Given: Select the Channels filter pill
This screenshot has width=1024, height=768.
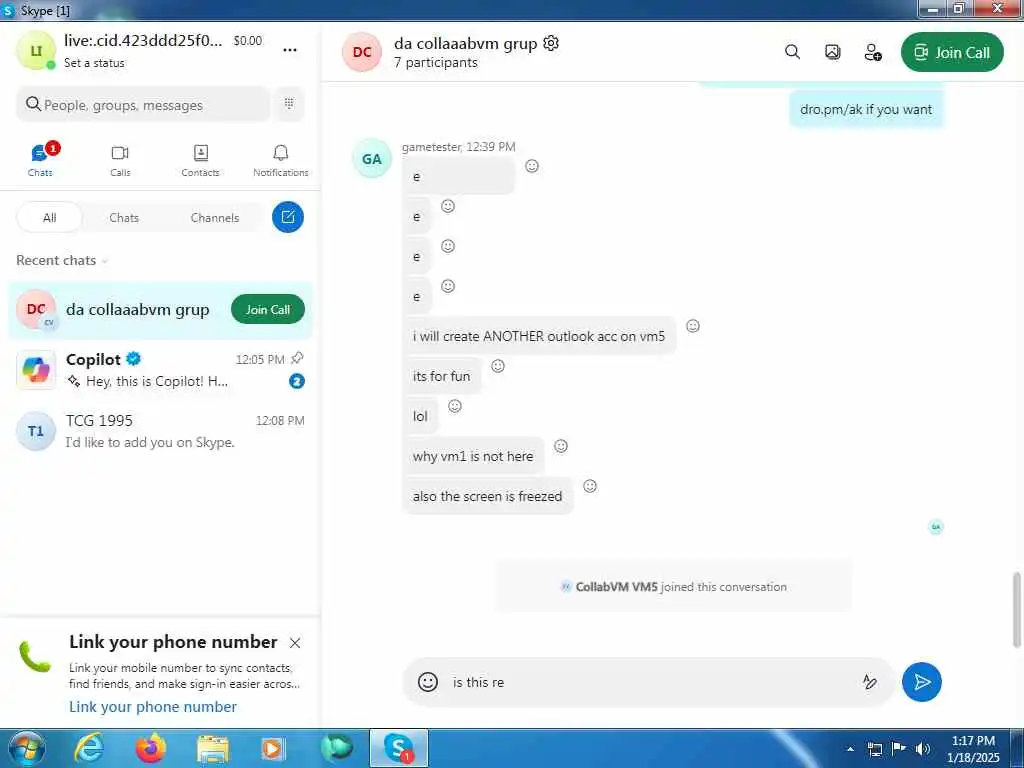Looking at the screenshot, I should [215, 217].
